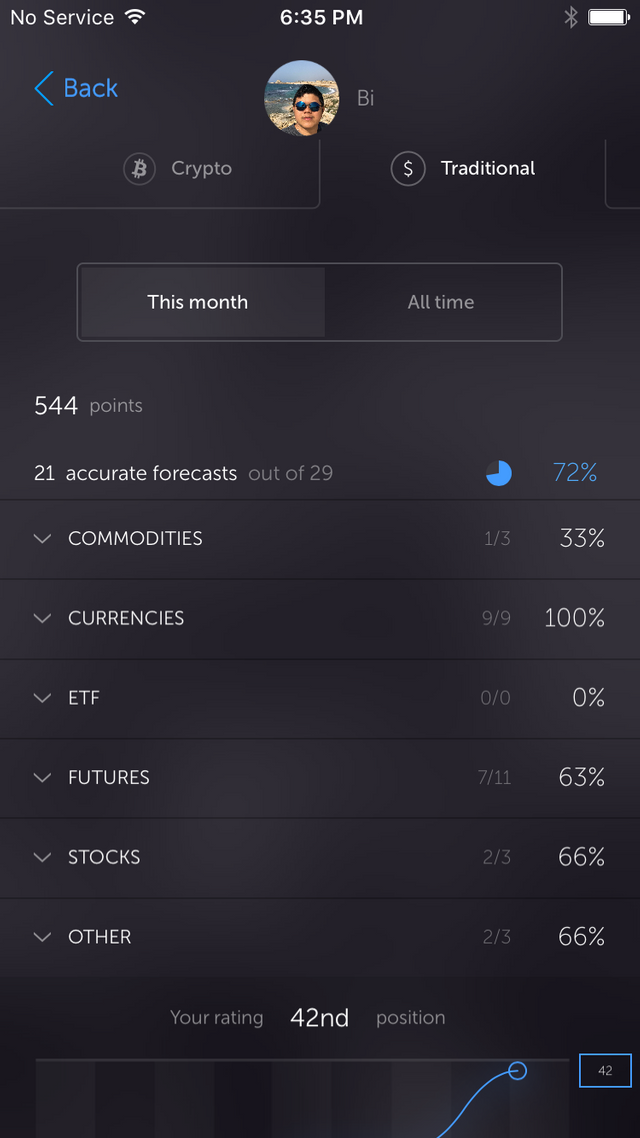Tap the dollar sign icon on Traditional tab

(408, 169)
